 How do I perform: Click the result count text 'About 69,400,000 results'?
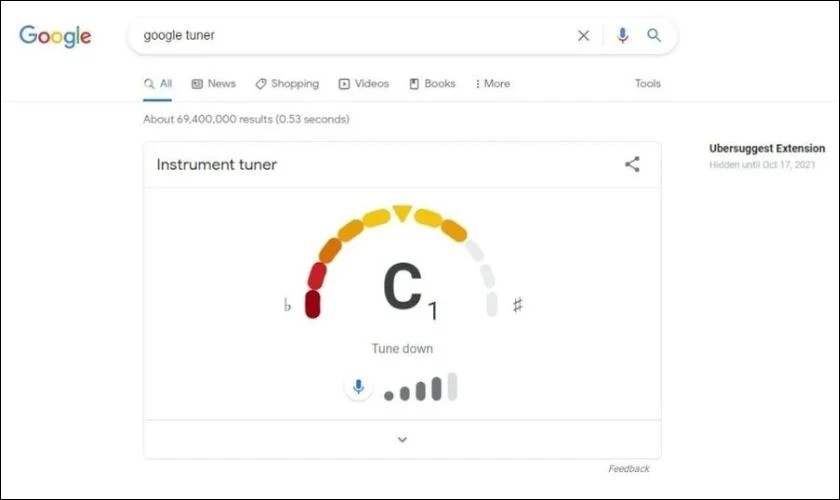point(208,119)
